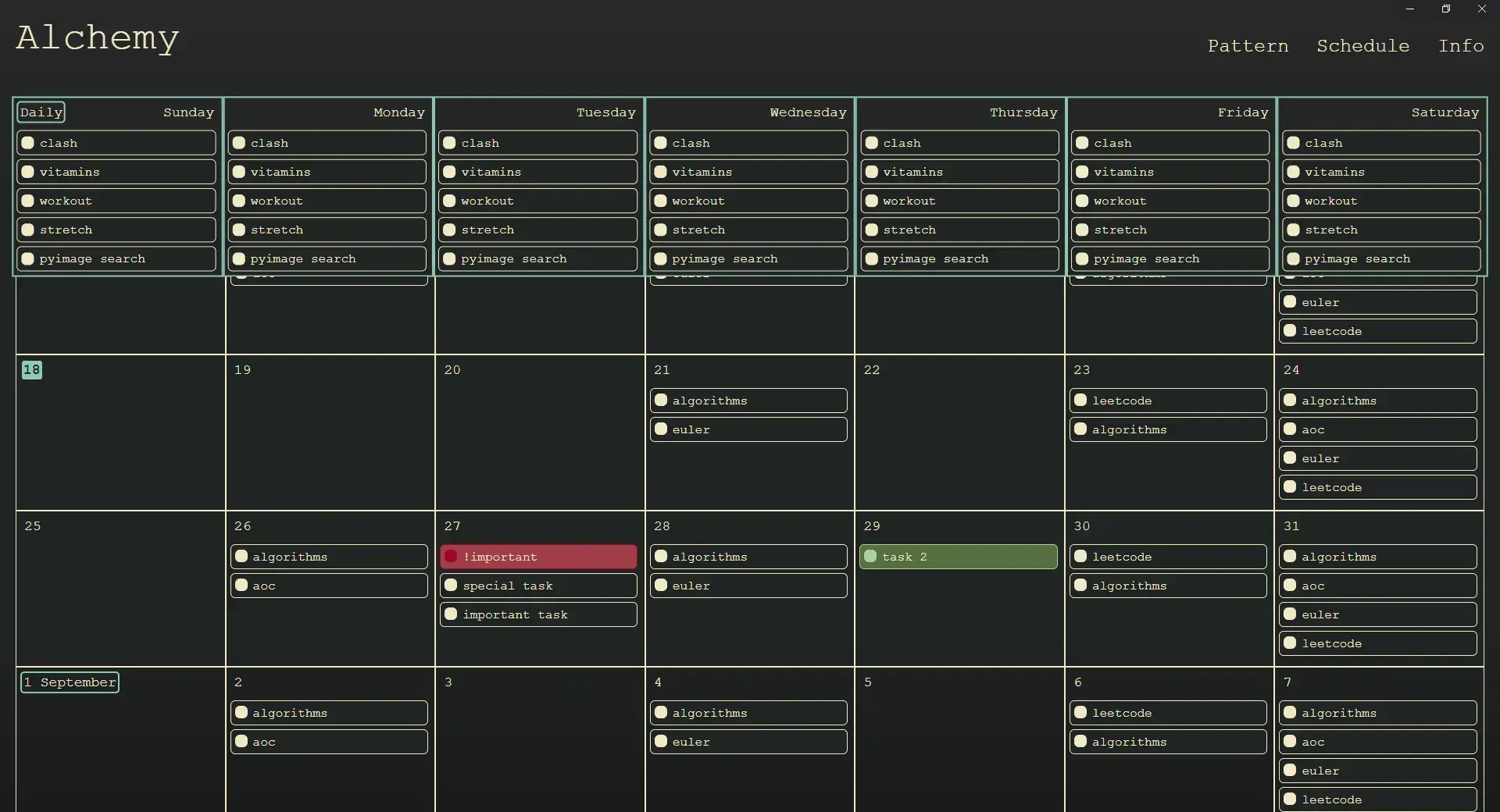Check the euler circle on the 21st
Image resolution: width=1500 pixels, height=812 pixels.
661,429
